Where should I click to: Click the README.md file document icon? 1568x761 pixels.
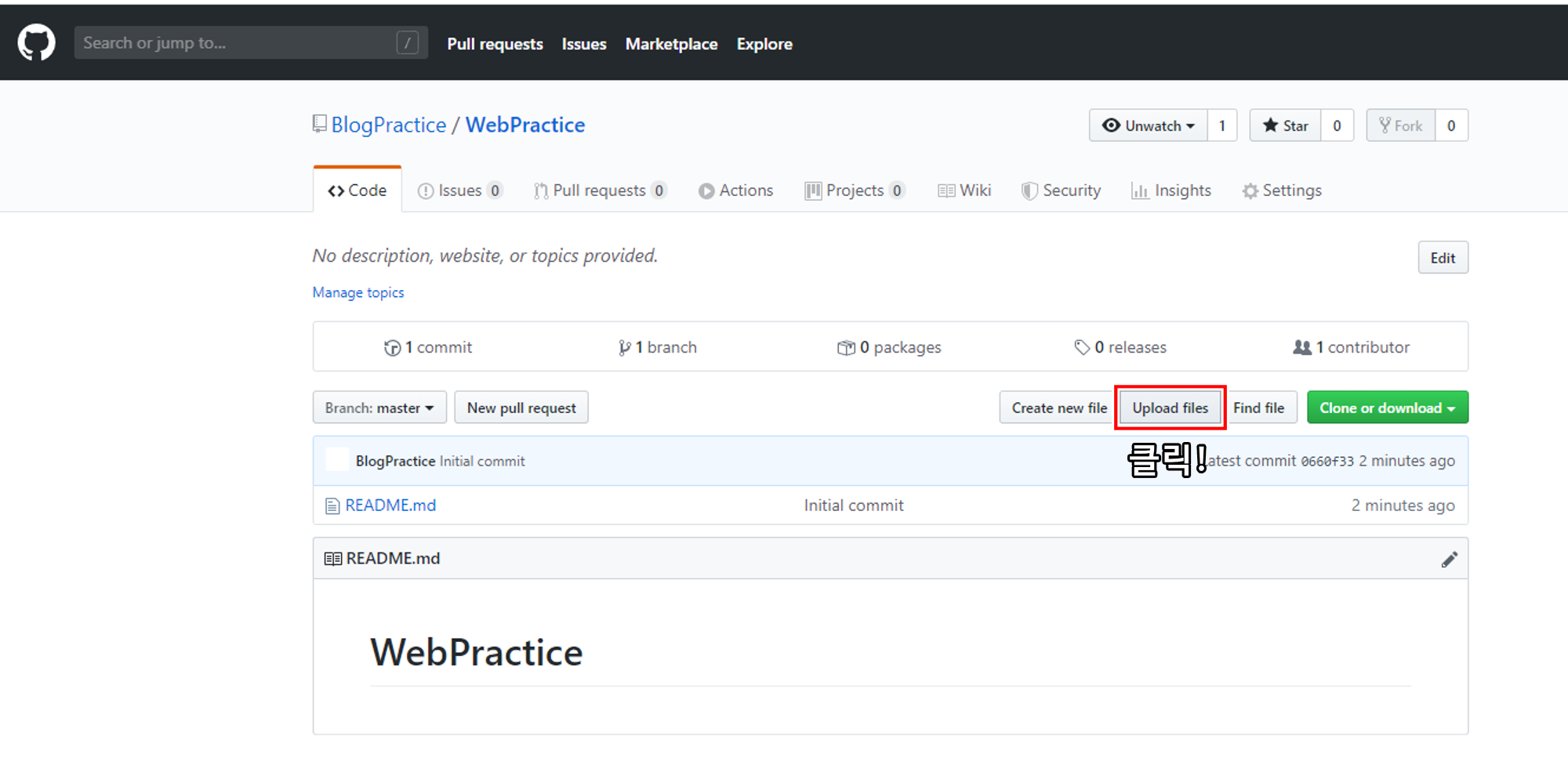332,506
